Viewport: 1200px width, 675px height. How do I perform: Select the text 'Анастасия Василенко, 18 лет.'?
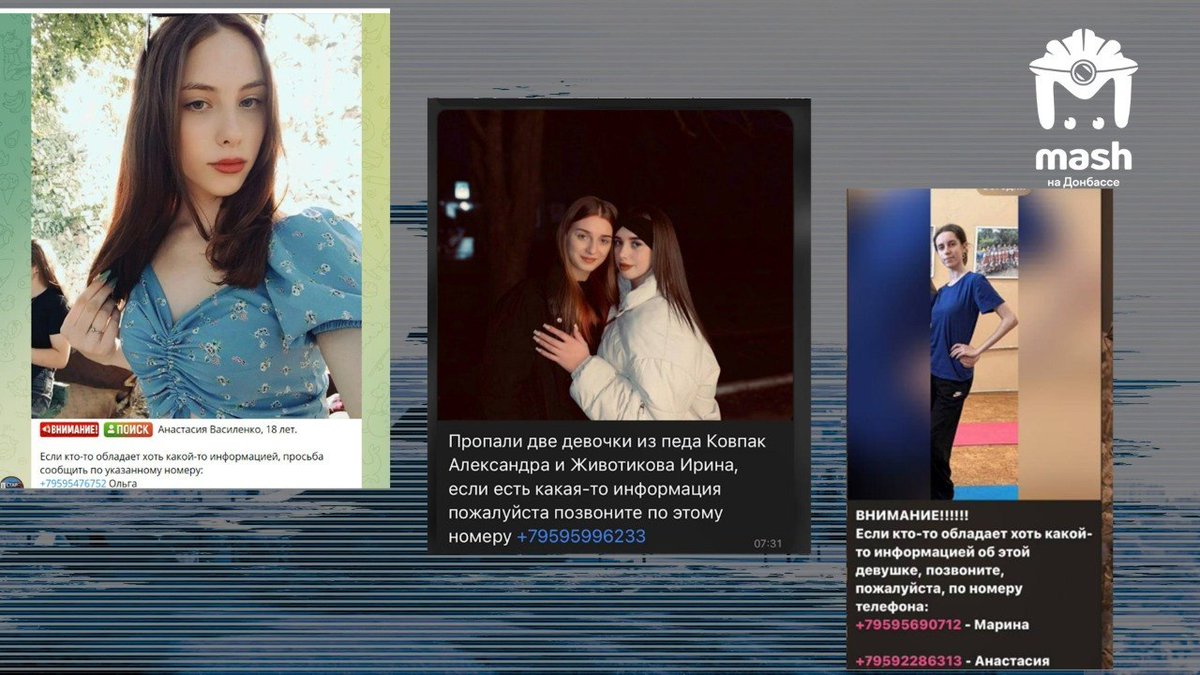228,430
